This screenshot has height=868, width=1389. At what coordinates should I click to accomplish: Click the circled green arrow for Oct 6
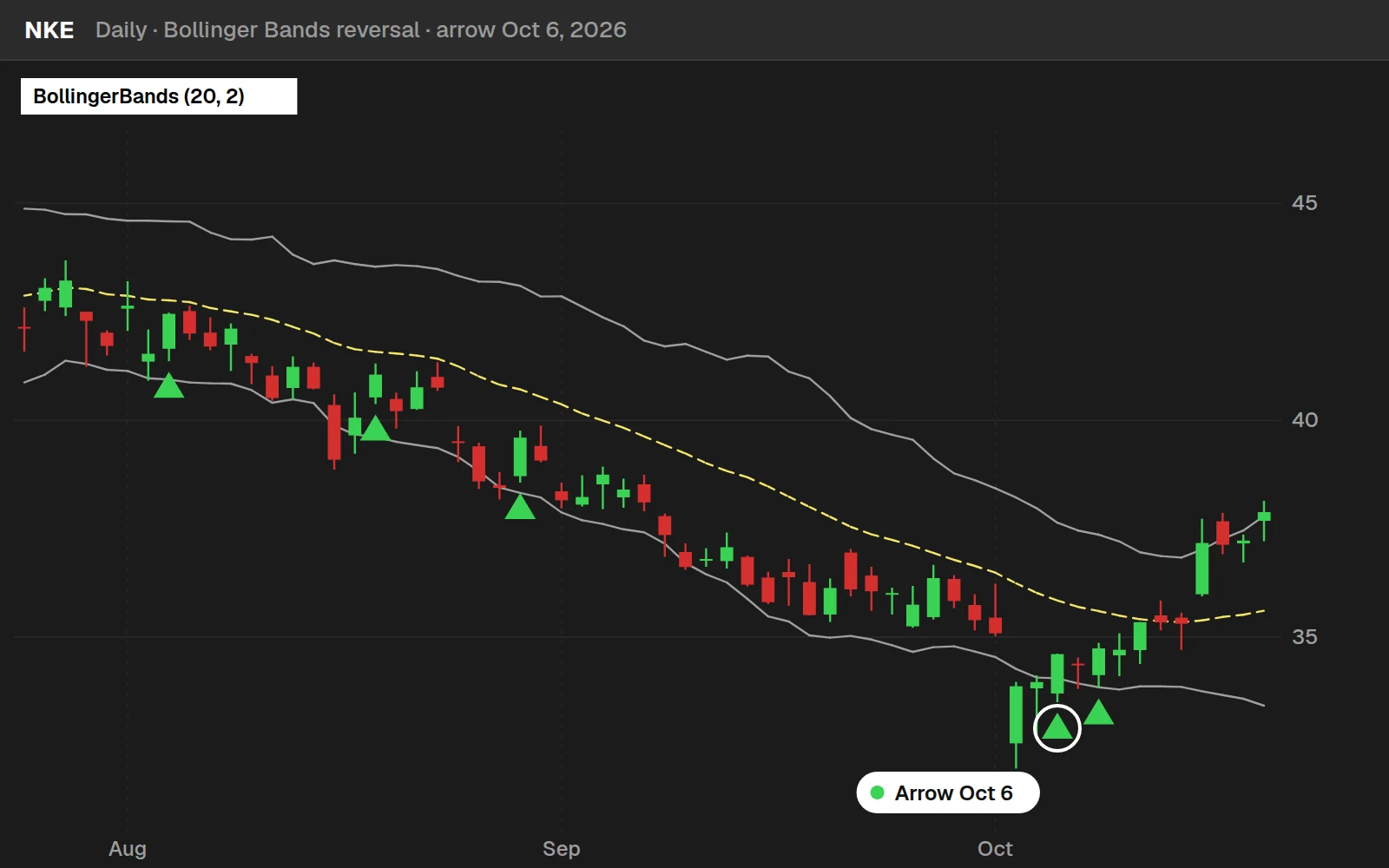1057,727
